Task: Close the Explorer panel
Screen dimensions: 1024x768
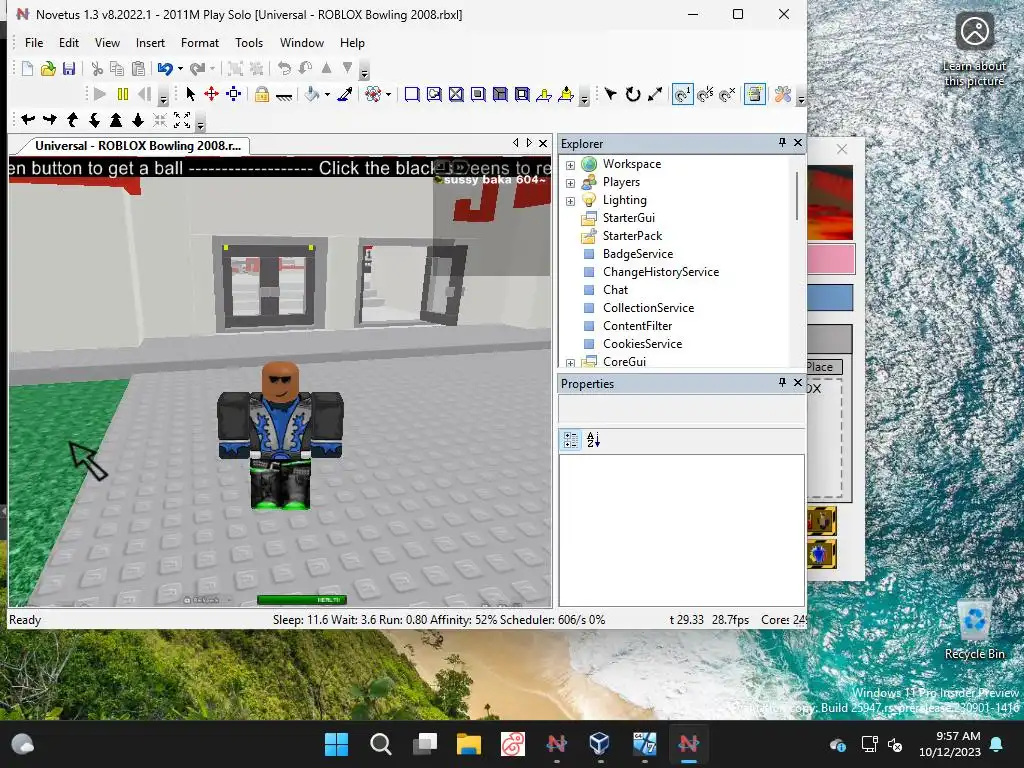Action: tap(797, 142)
